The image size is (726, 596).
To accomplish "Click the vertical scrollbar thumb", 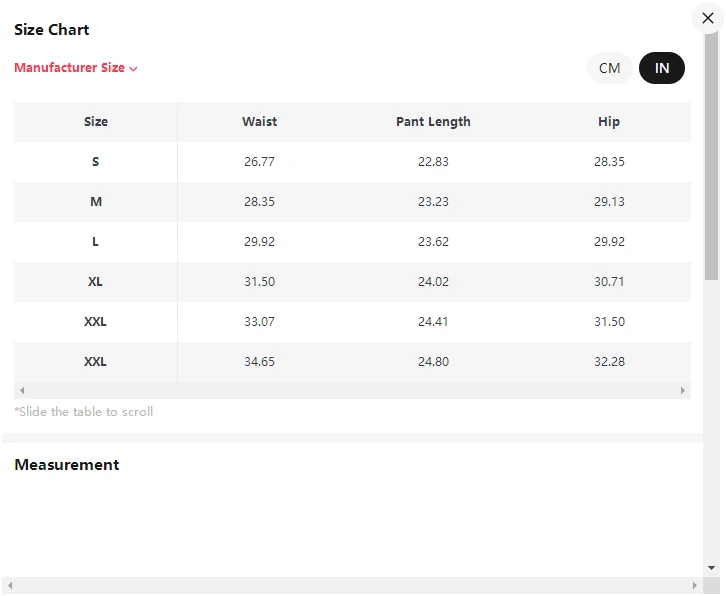I will (x=711, y=157).
